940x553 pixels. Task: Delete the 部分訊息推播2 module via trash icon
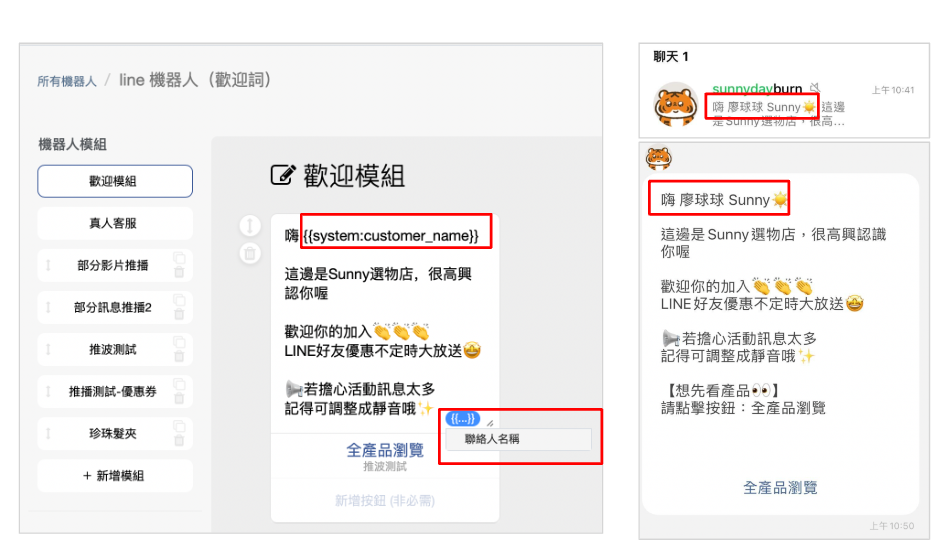coord(179,314)
